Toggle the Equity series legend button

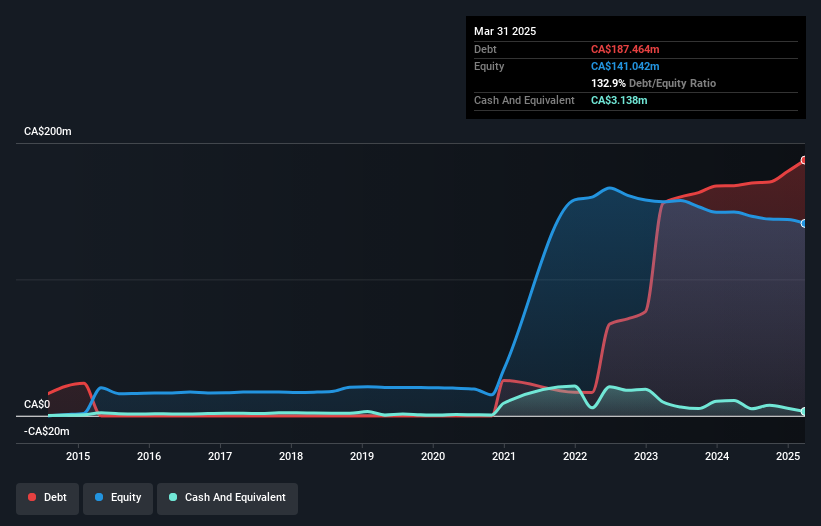118,498
